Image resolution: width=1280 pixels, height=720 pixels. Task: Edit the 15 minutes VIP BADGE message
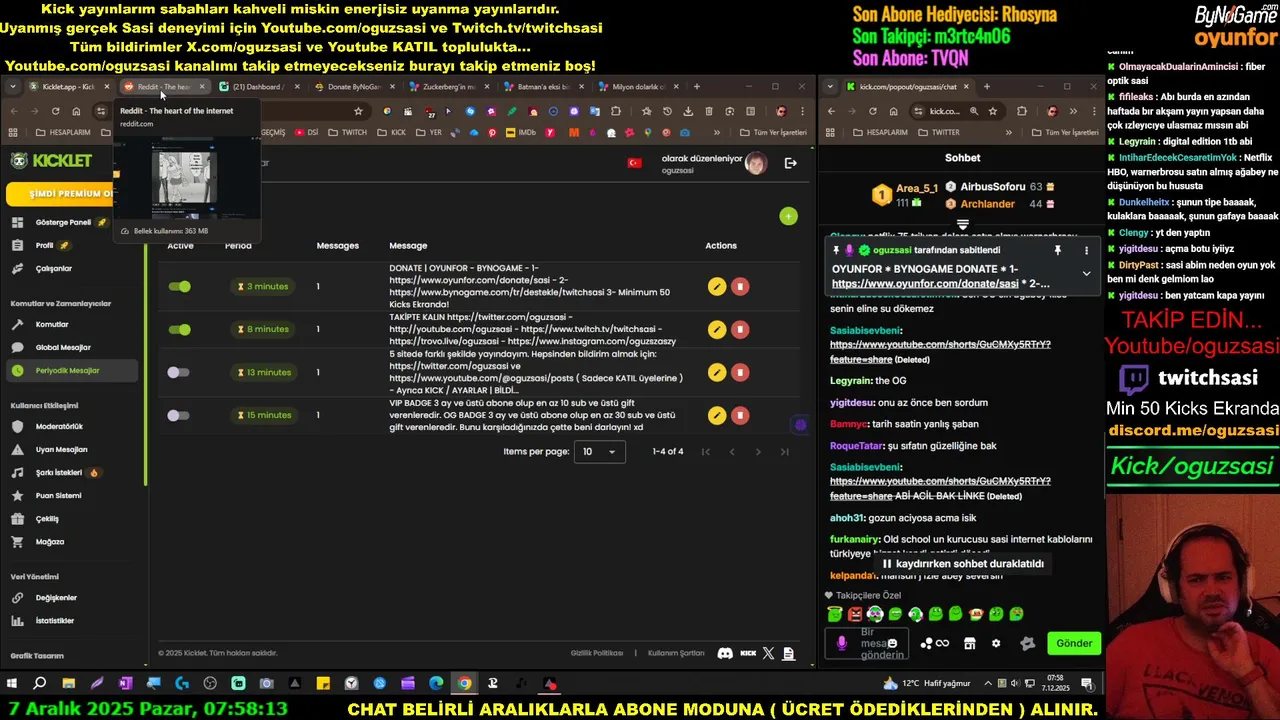coord(716,415)
